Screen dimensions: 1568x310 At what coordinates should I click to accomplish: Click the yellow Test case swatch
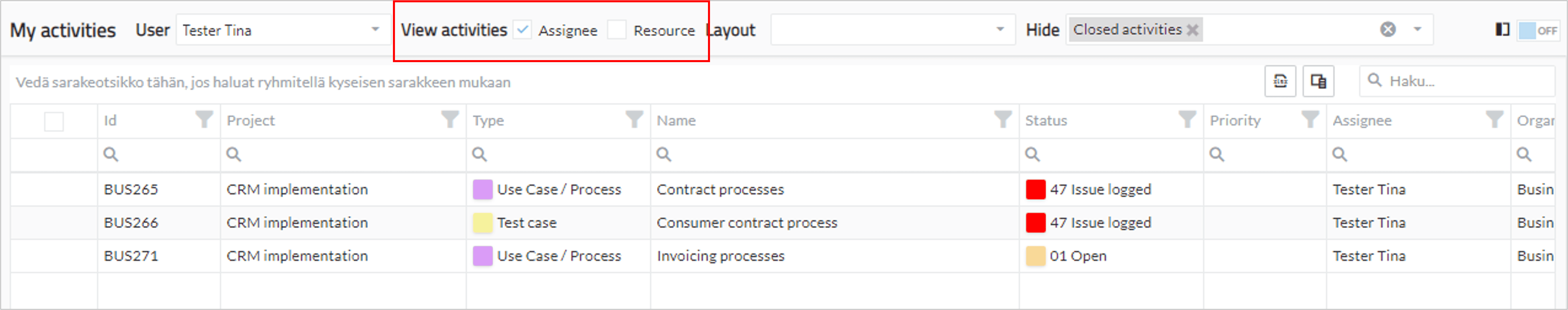click(x=483, y=223)
